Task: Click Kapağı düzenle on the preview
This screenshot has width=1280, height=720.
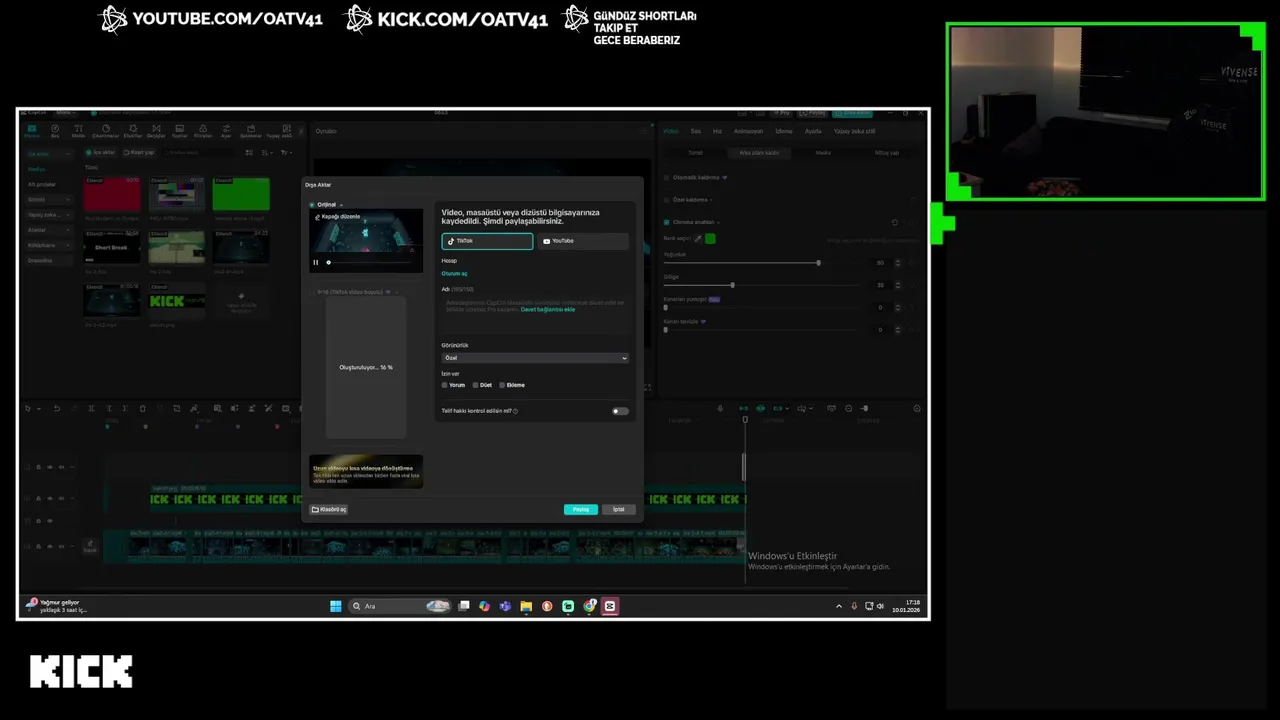Action: 338,217
